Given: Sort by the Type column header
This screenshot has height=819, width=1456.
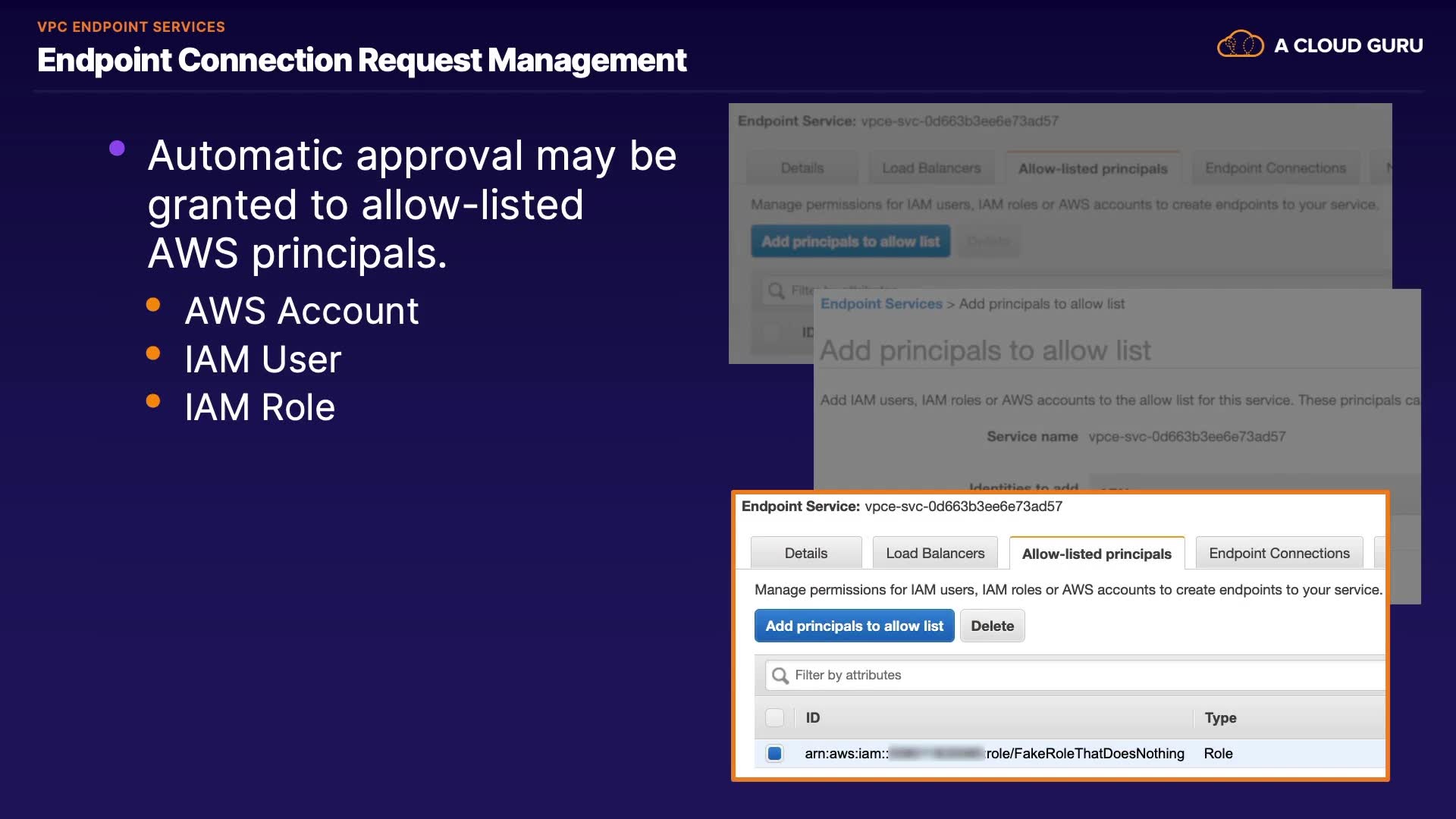Looking at the screenshot, I should click(x=1220, y=718).
